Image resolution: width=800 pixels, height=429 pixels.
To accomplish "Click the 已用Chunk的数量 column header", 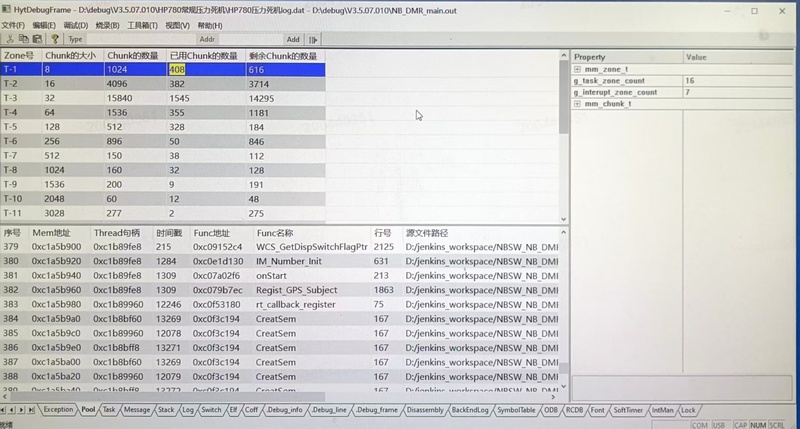I will (x=206, y=56).
